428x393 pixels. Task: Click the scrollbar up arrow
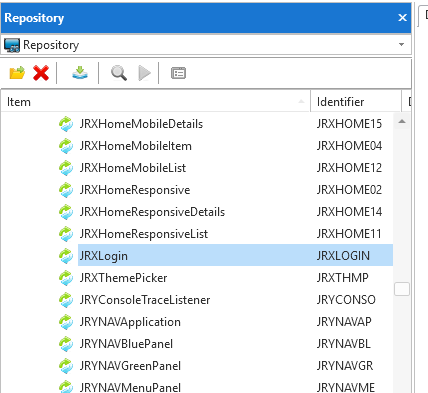coord(402,121)
